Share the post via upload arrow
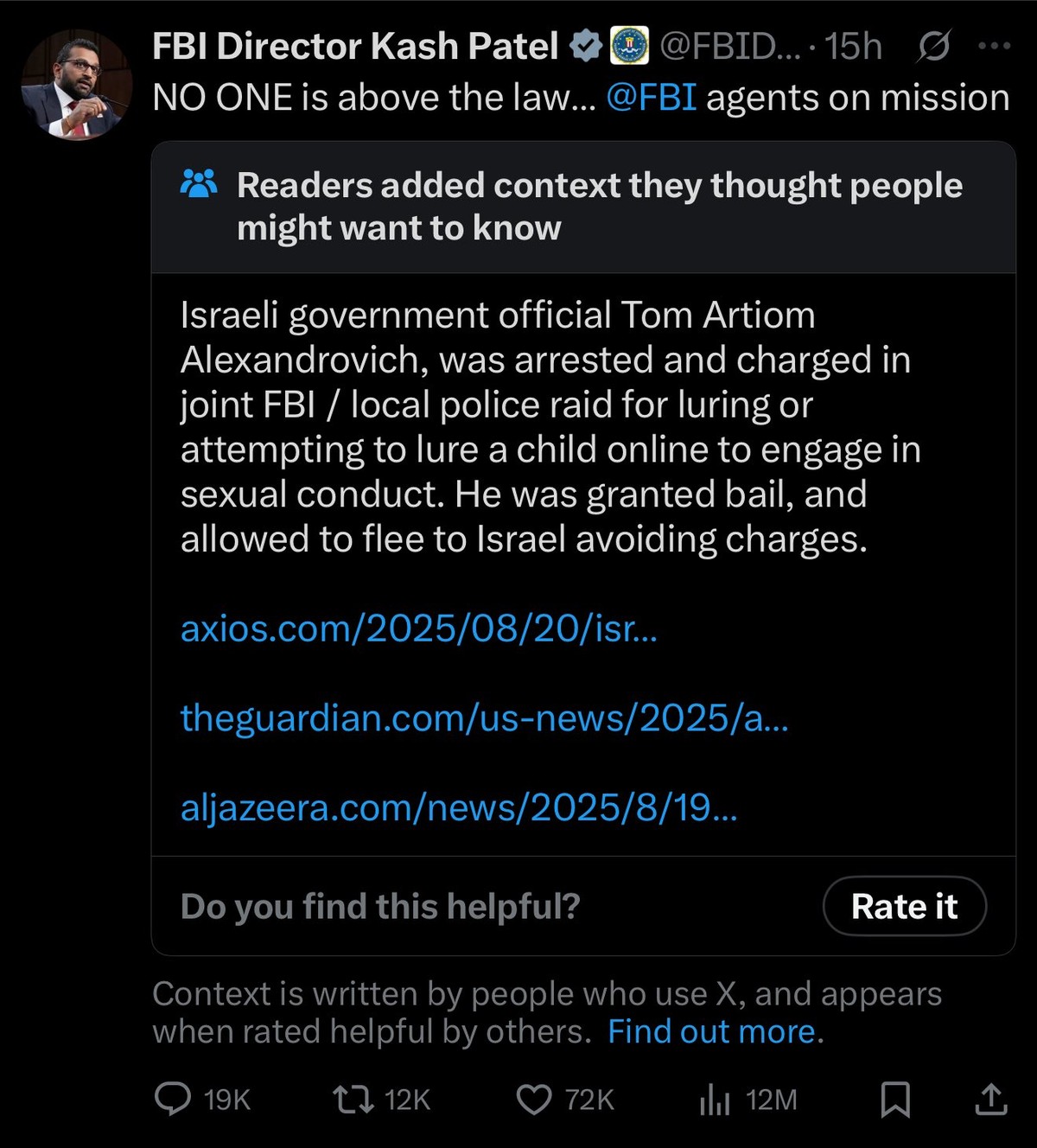The image size is (1037, 1148). 991,1100
